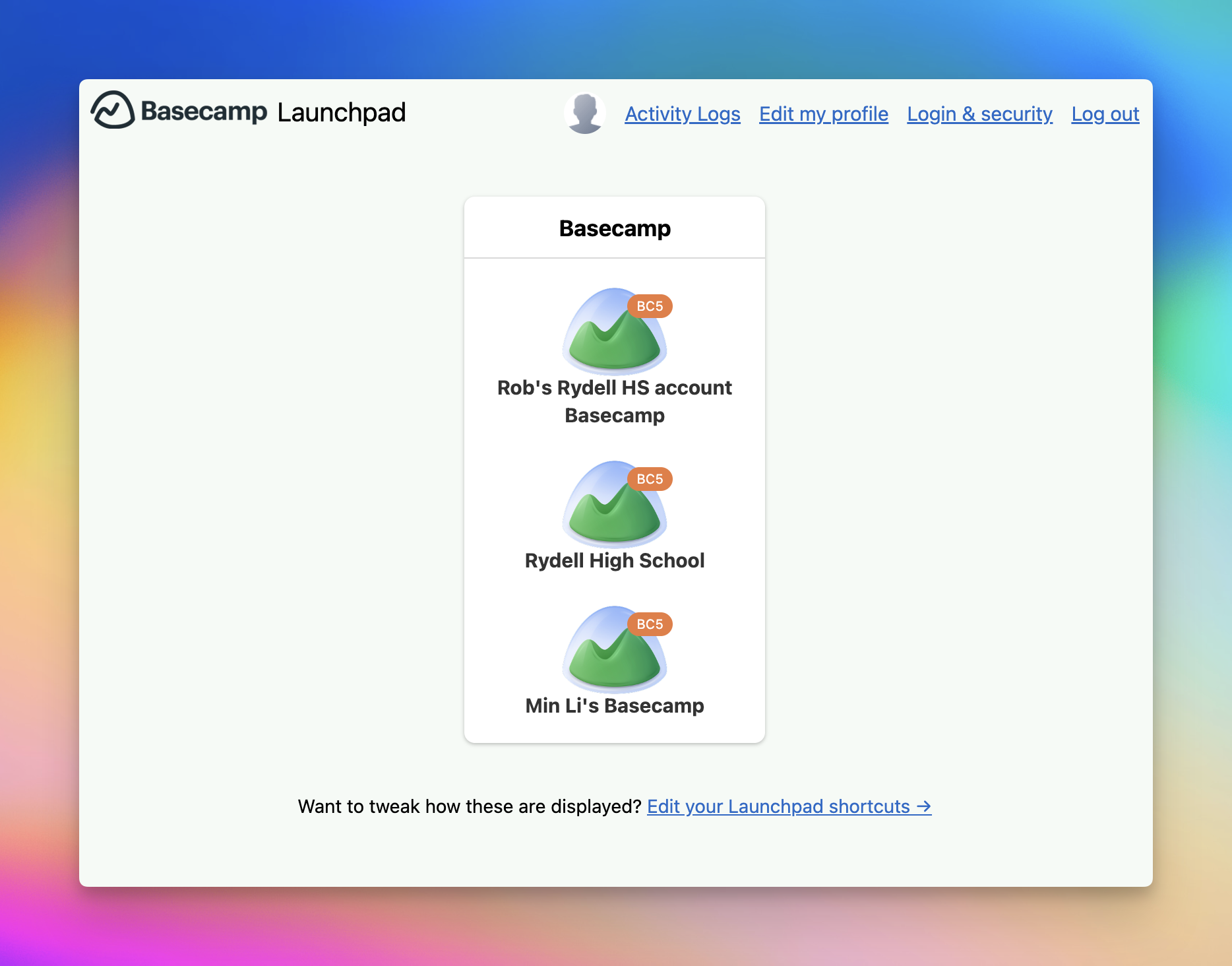
Task: Click 'Want to tweak how these are displayed?' text
Action: [470, 806]
